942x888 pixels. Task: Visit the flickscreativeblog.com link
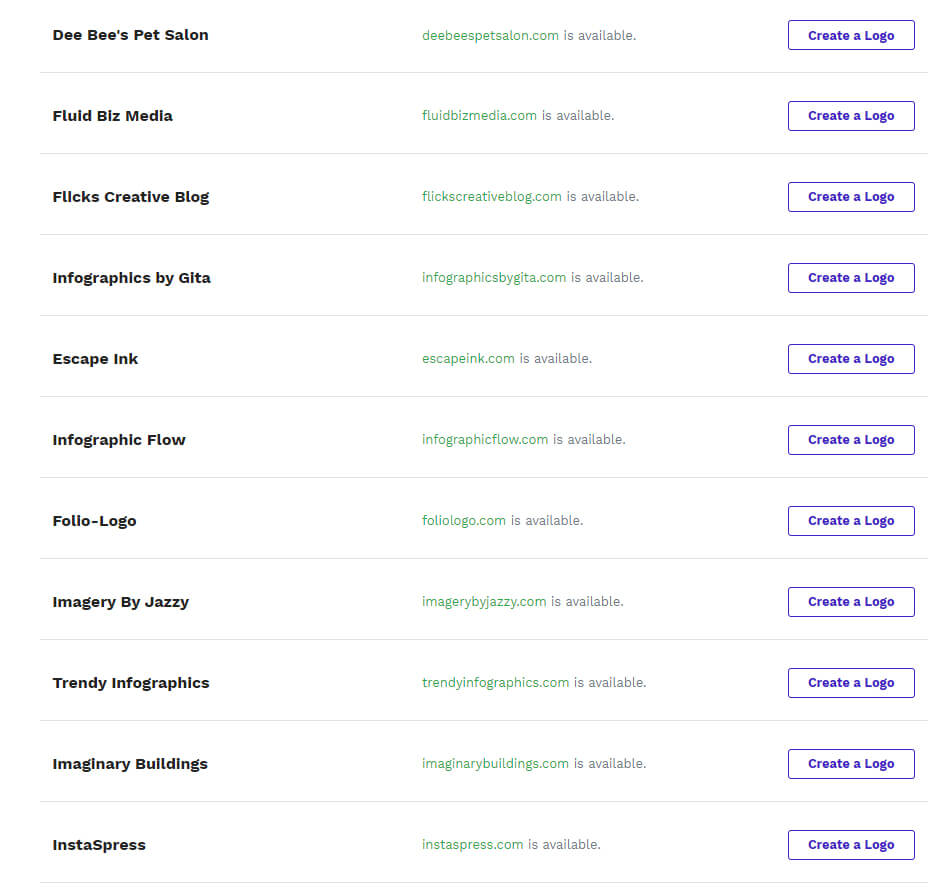(x=491, y=196)
